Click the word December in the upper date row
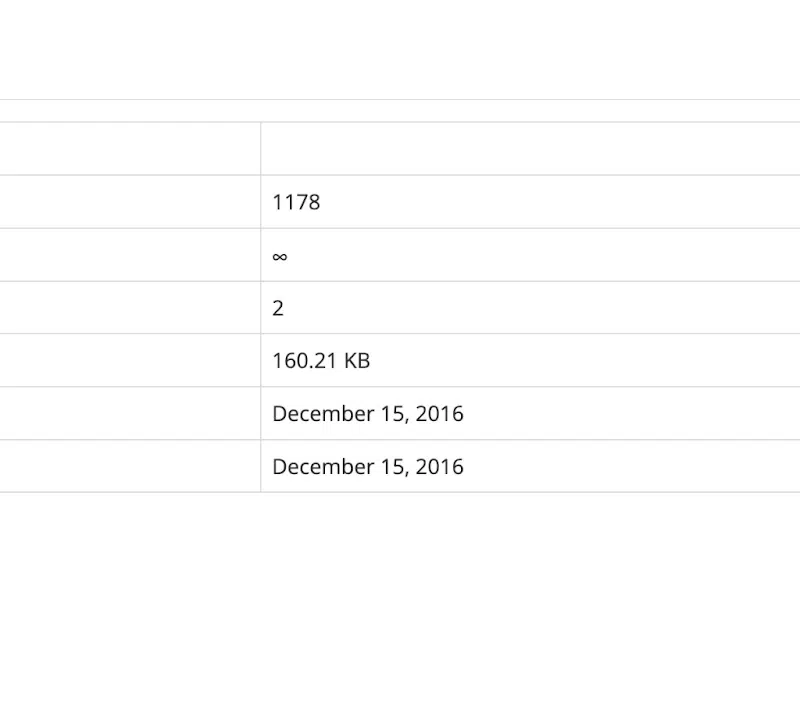Screen dimensions: 800x728 pos(321,414)
